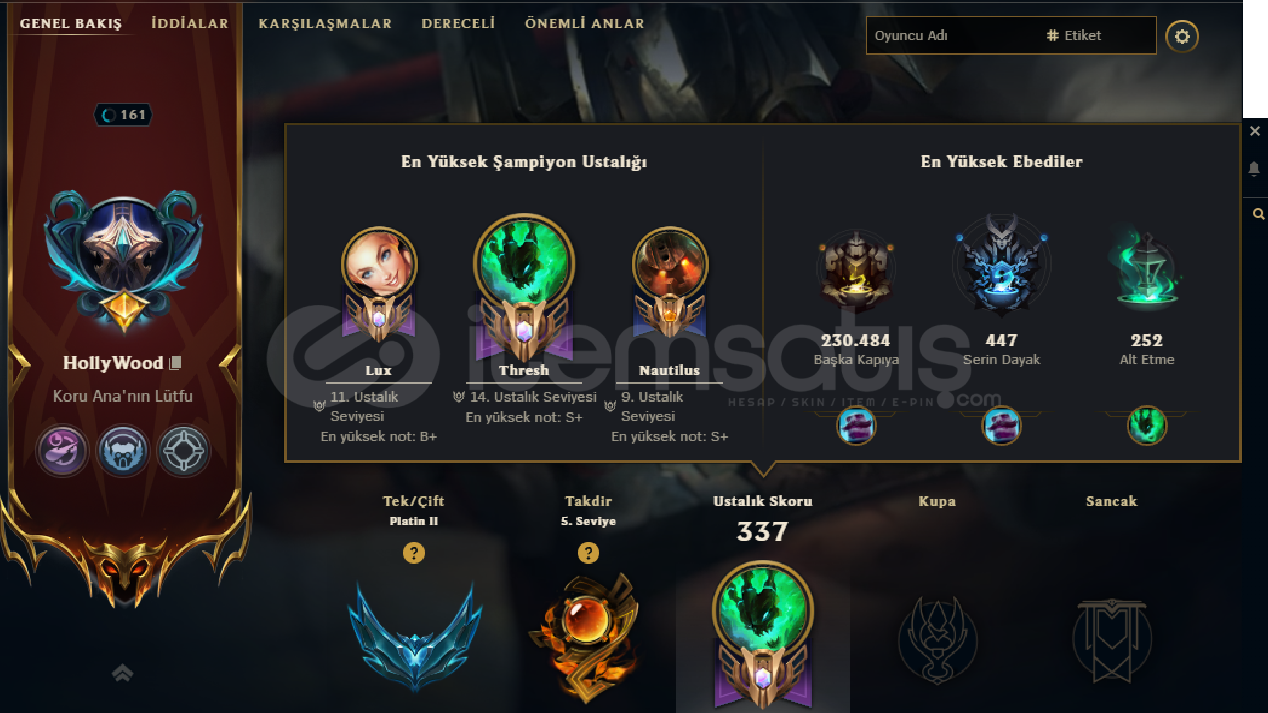Open the settings gear icon
The image size is (1268, 713).
1182,36
